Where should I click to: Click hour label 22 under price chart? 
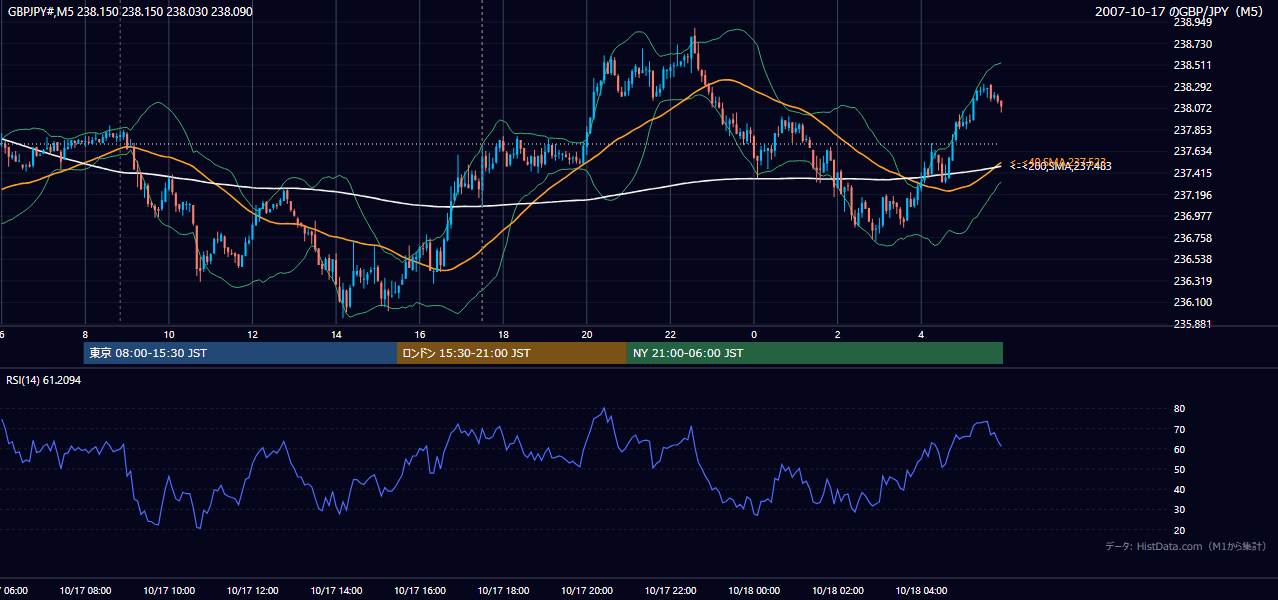[x=671, y=334]
